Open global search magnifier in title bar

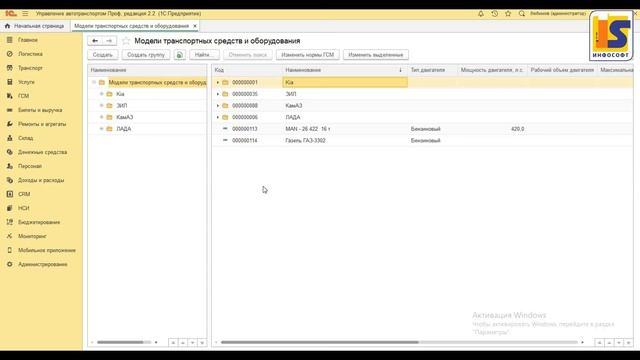click(522, 13)
